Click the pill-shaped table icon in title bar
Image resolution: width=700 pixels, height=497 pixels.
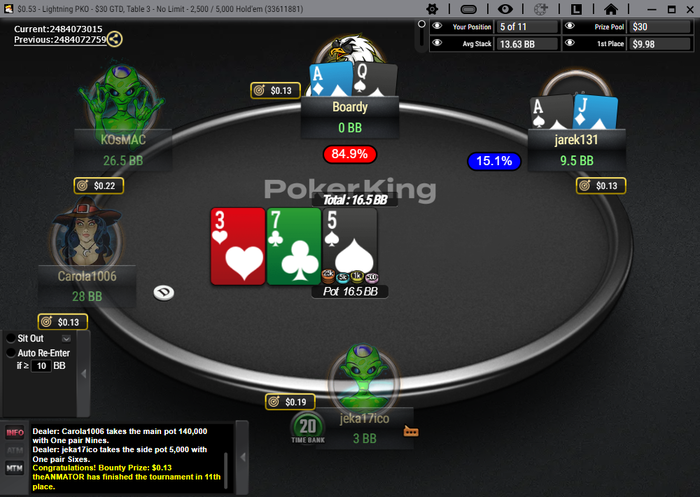(468, 9)
